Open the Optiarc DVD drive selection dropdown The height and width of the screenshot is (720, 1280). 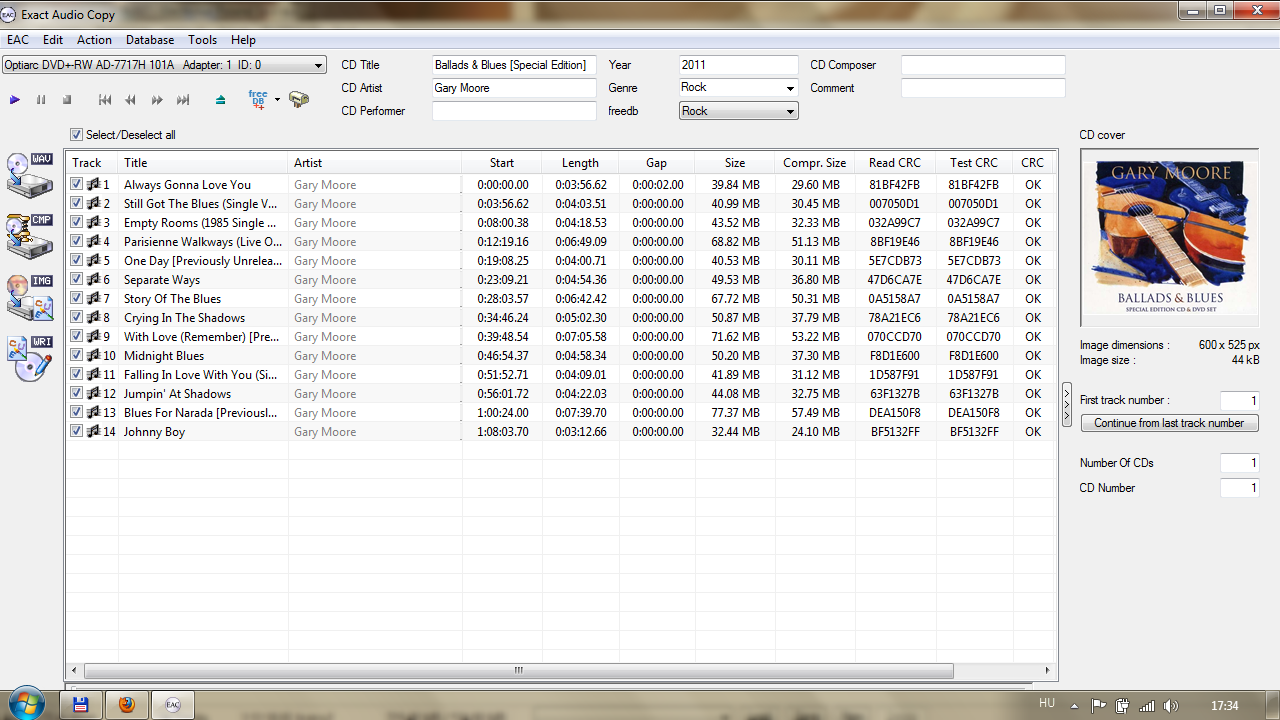tap(164, 65)
